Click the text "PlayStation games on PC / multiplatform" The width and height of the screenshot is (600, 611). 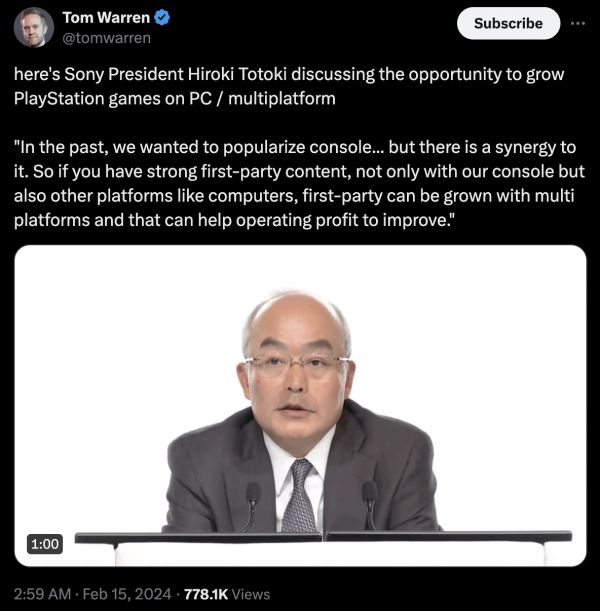pos(175,99)
